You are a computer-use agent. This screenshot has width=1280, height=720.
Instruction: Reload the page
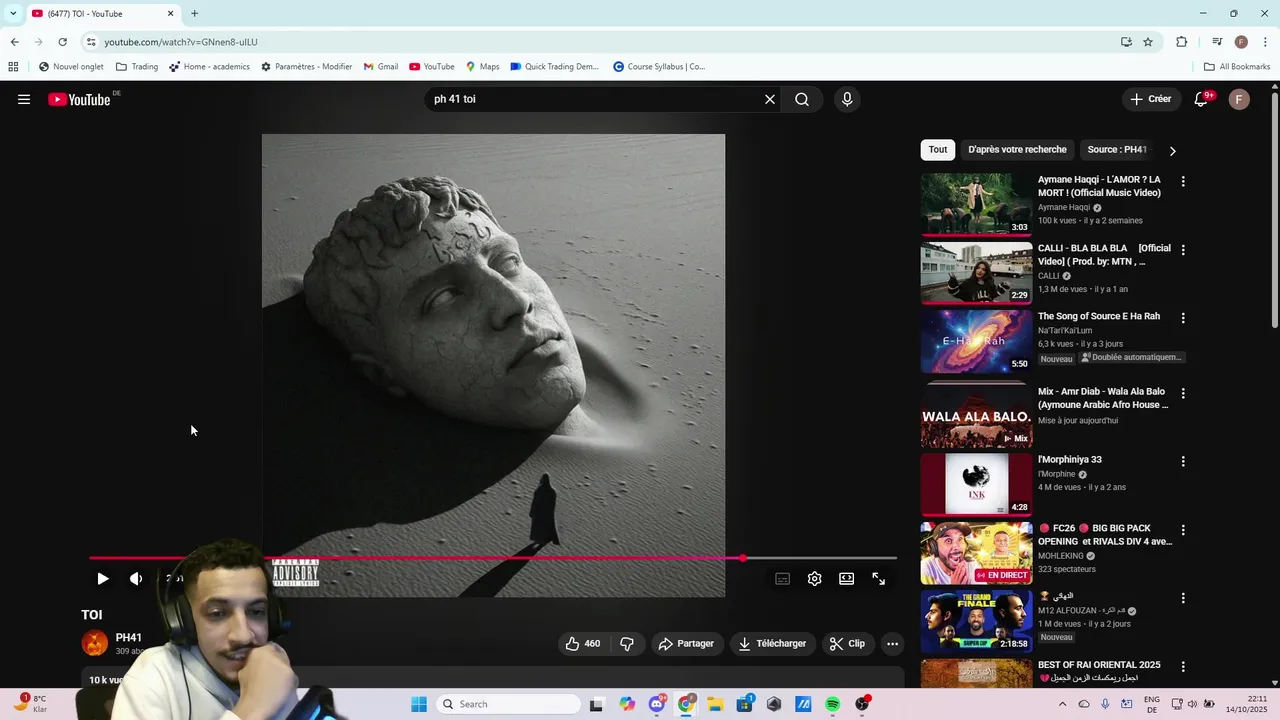(62, 42)
